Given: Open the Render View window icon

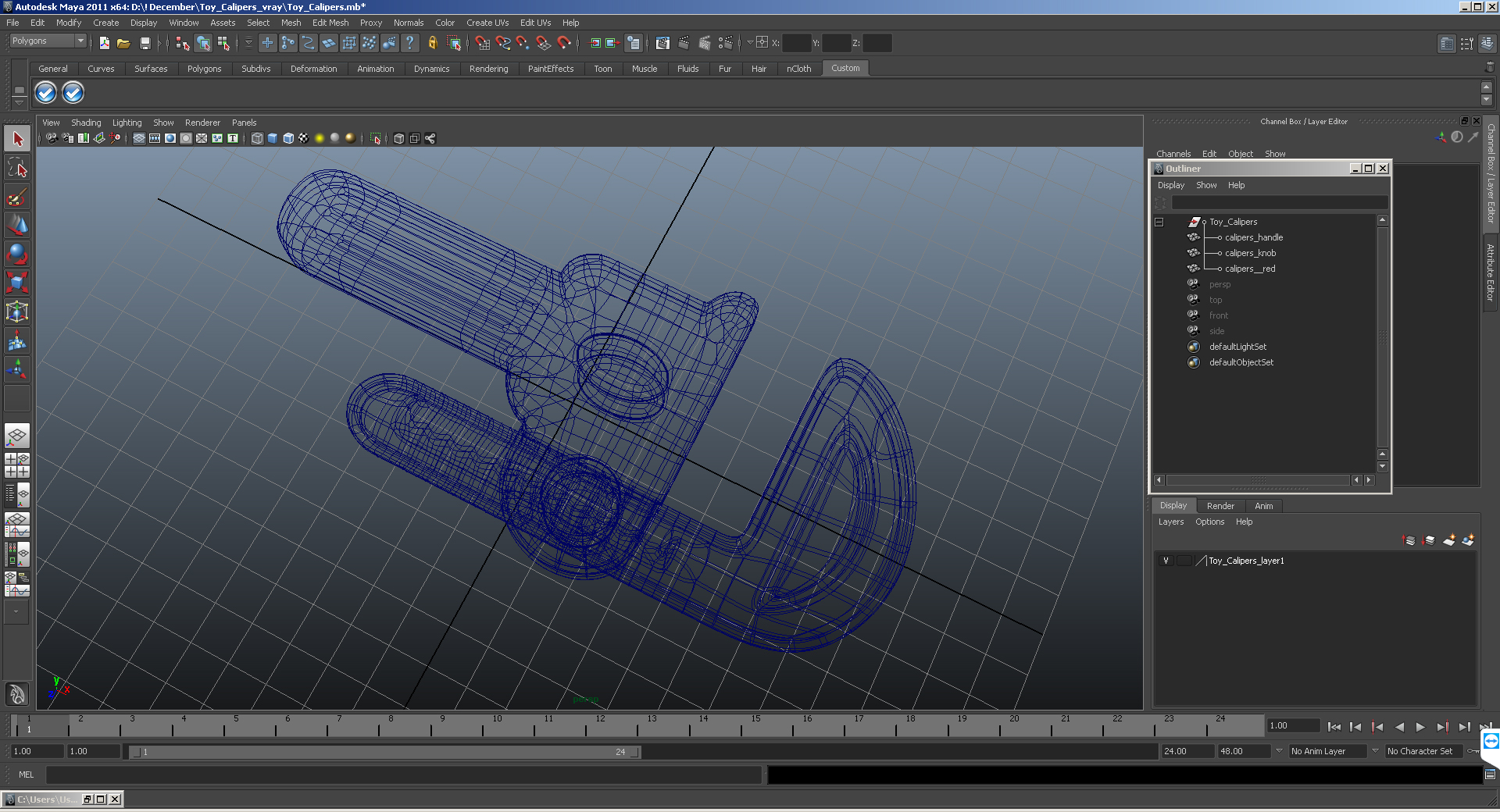Looking at the screenshot, I should pyautogui.click(x=662, y=44).
